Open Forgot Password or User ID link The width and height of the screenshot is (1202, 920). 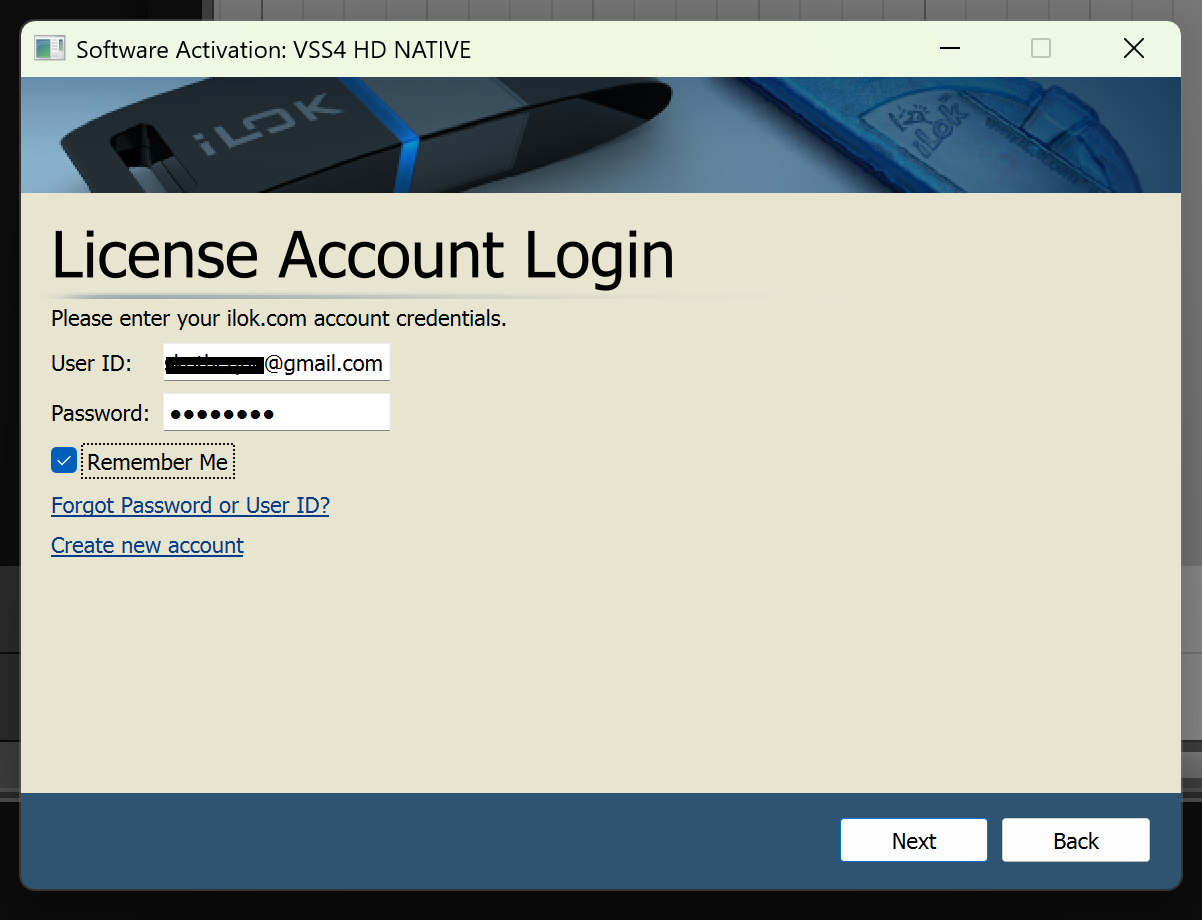(190, 505)
